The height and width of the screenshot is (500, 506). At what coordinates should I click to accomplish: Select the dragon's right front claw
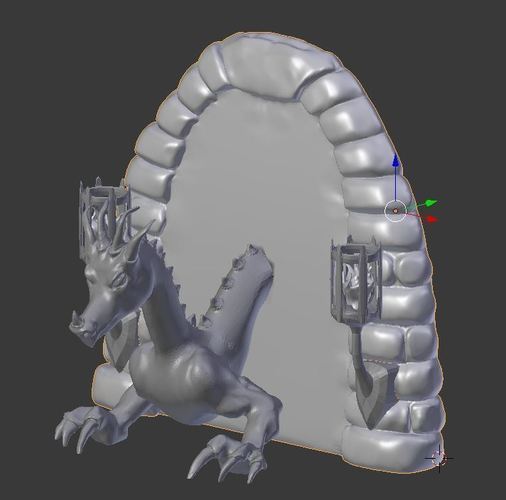[x=227, y=457]
